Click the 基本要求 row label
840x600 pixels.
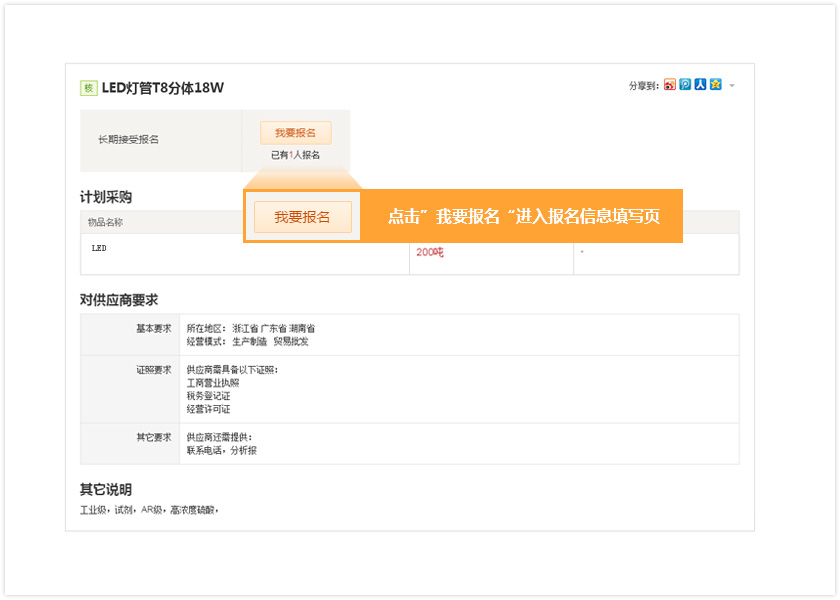click(154, 328)
